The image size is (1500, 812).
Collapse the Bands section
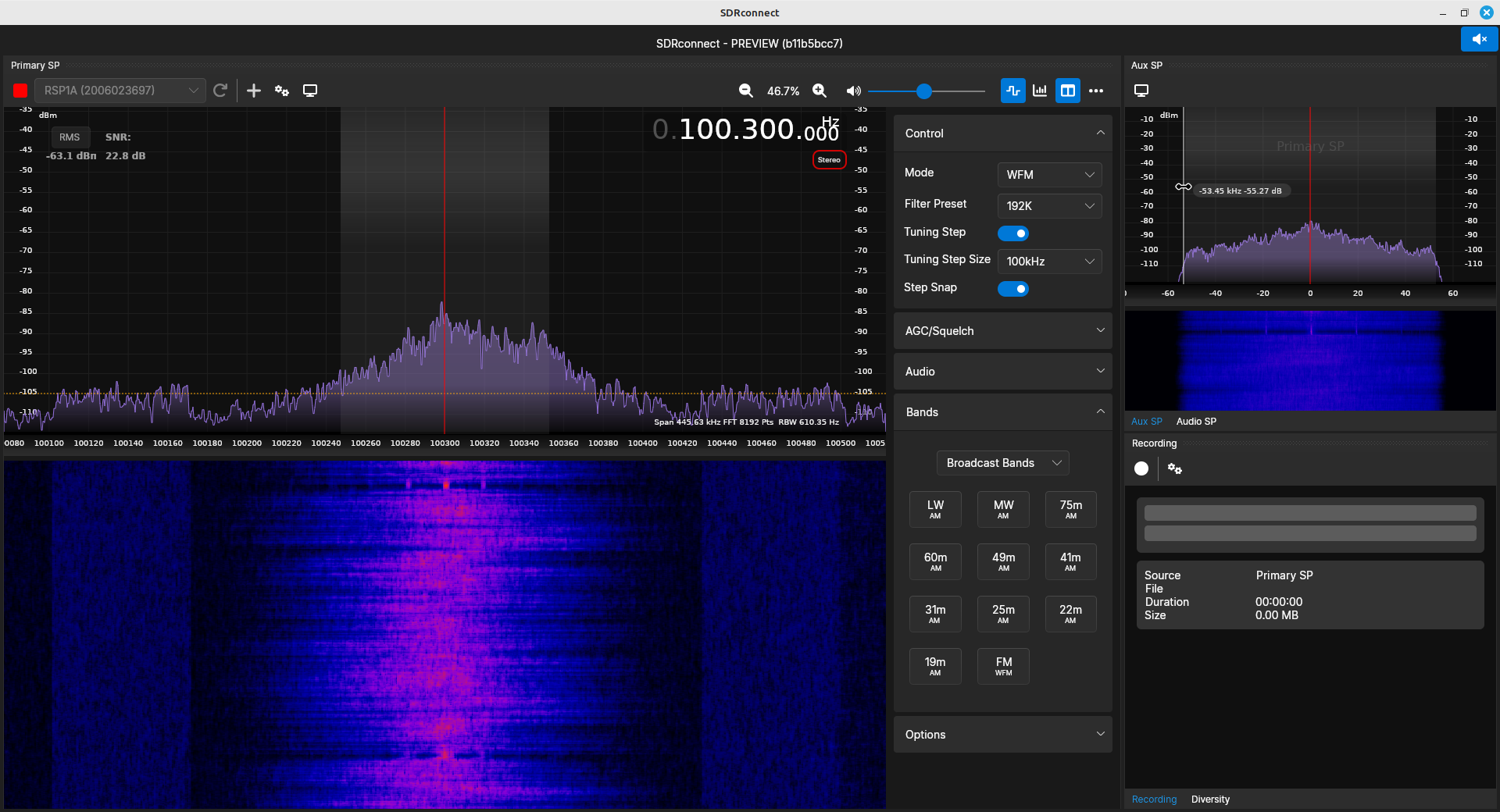[x=1003, y=412]
